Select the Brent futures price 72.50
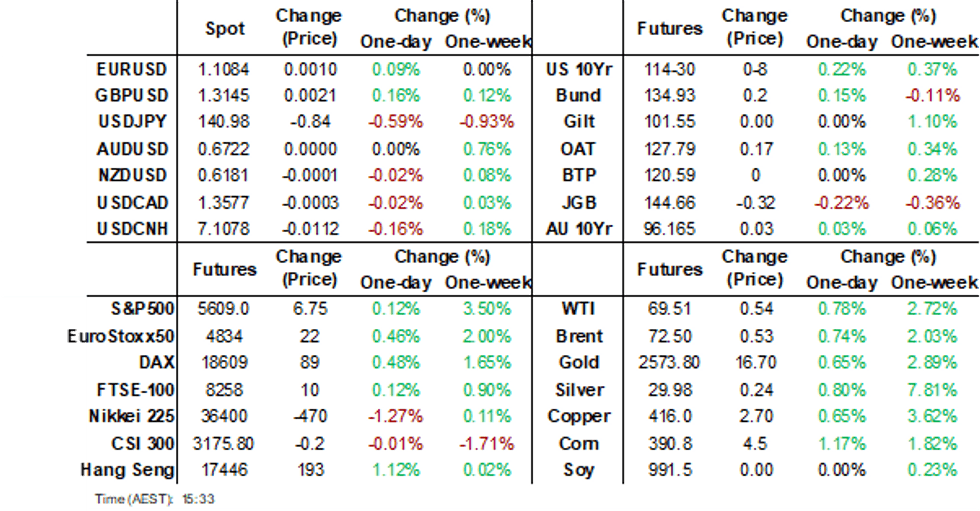This screenshot has height=511, width=980. pos(669,336)
